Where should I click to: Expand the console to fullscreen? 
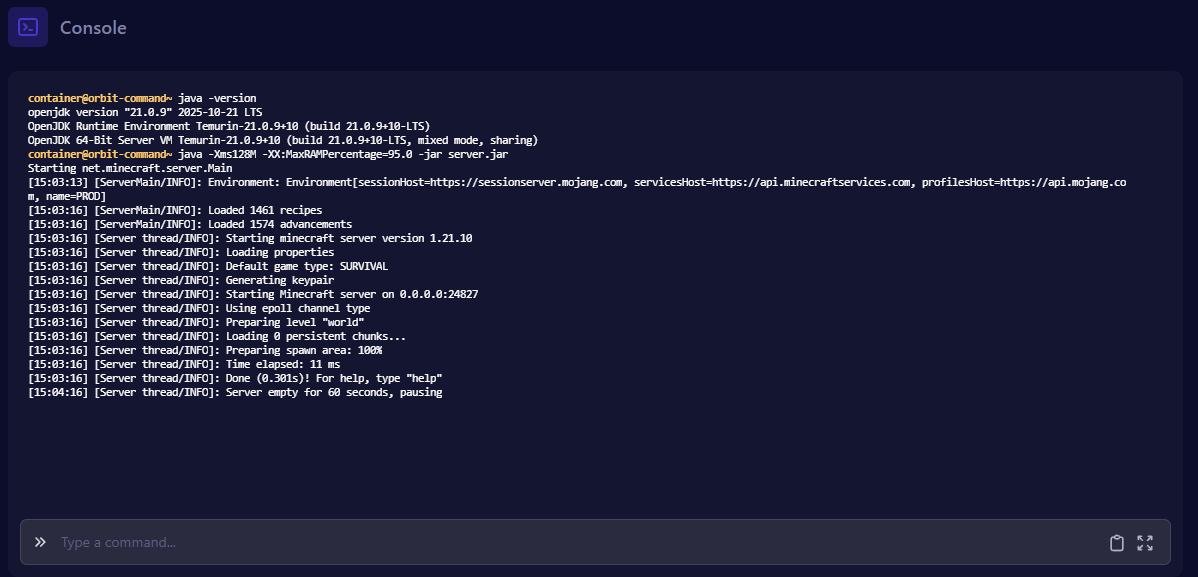1145,543
